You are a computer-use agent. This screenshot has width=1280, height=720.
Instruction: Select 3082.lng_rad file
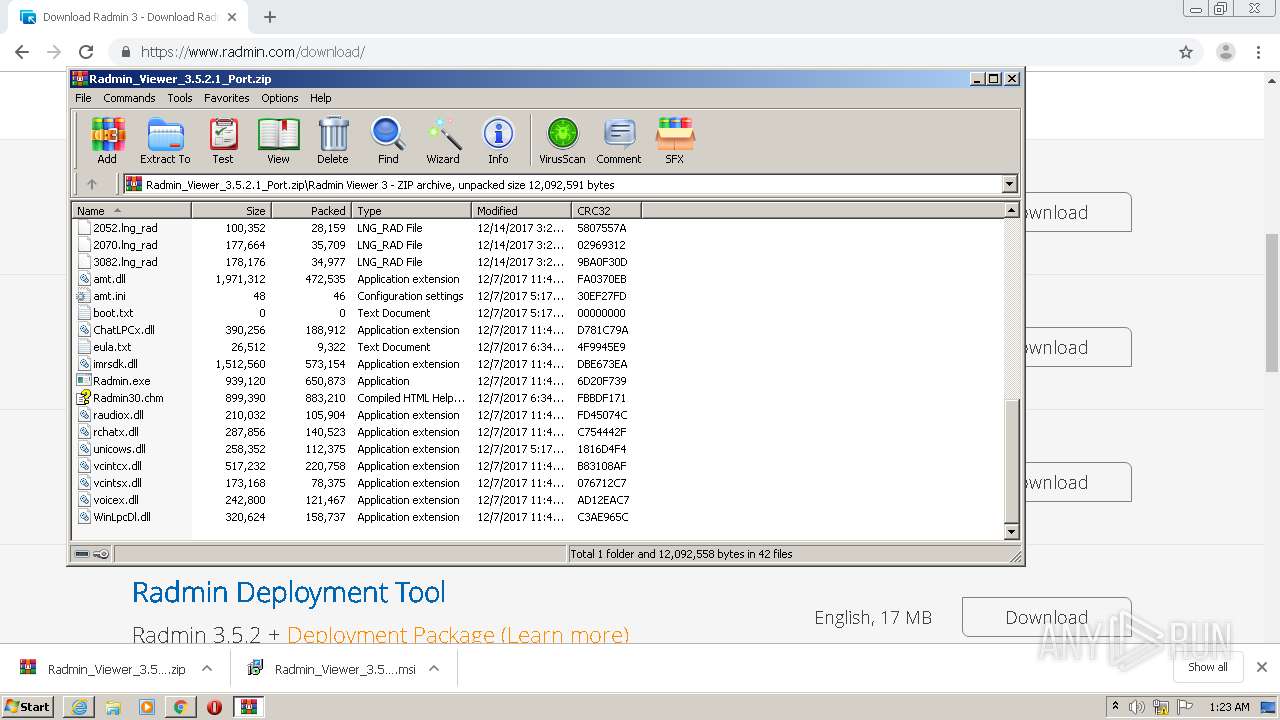[125, 262]
